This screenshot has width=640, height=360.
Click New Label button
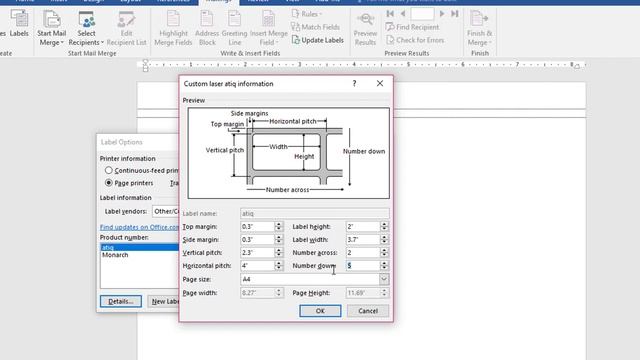coord(164,301)
